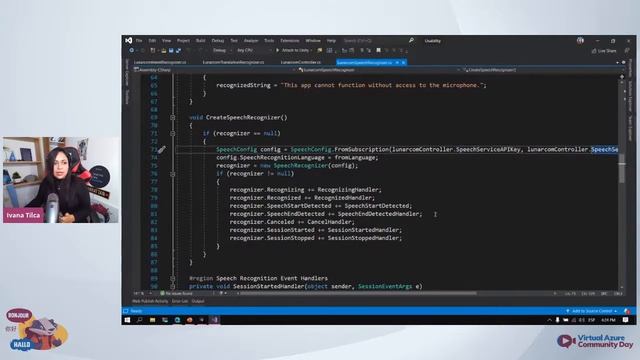Click the Visual Studio logo icon
Screen dimensions: 640x360
coord(129,40)
